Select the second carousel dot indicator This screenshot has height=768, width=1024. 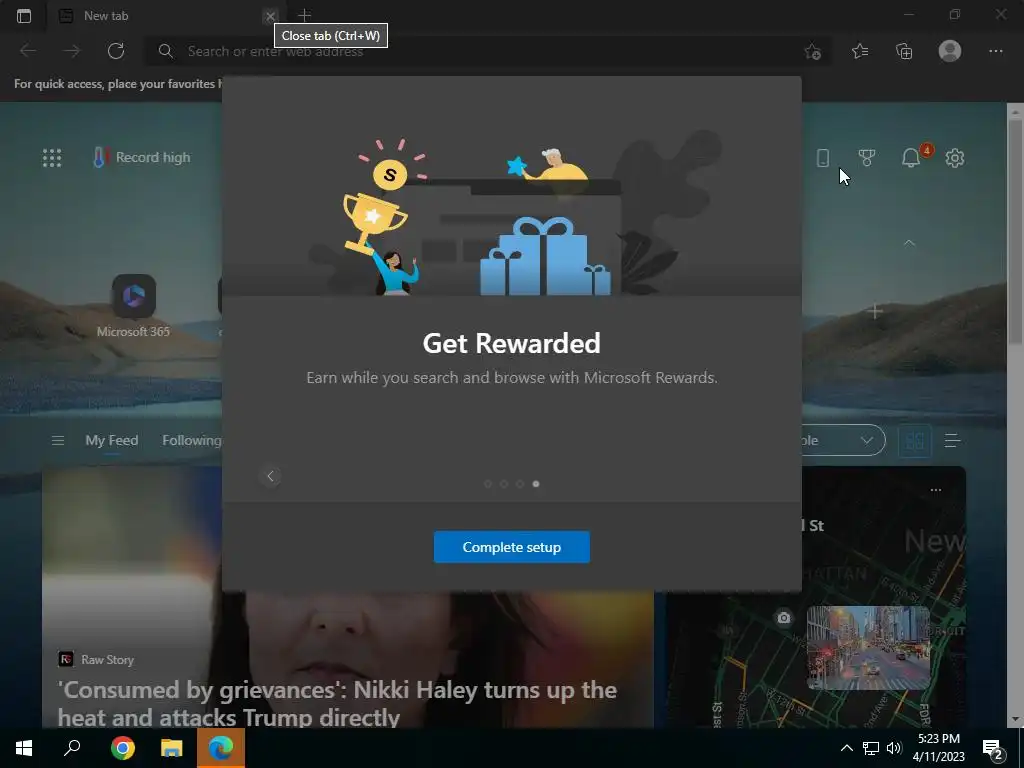click(x=504, y=484)
